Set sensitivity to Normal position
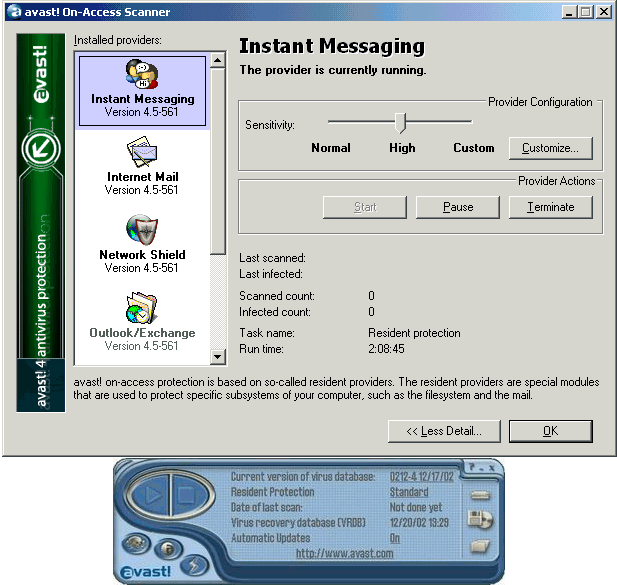Viewport: 617px width, 585px height. [331, 148]
